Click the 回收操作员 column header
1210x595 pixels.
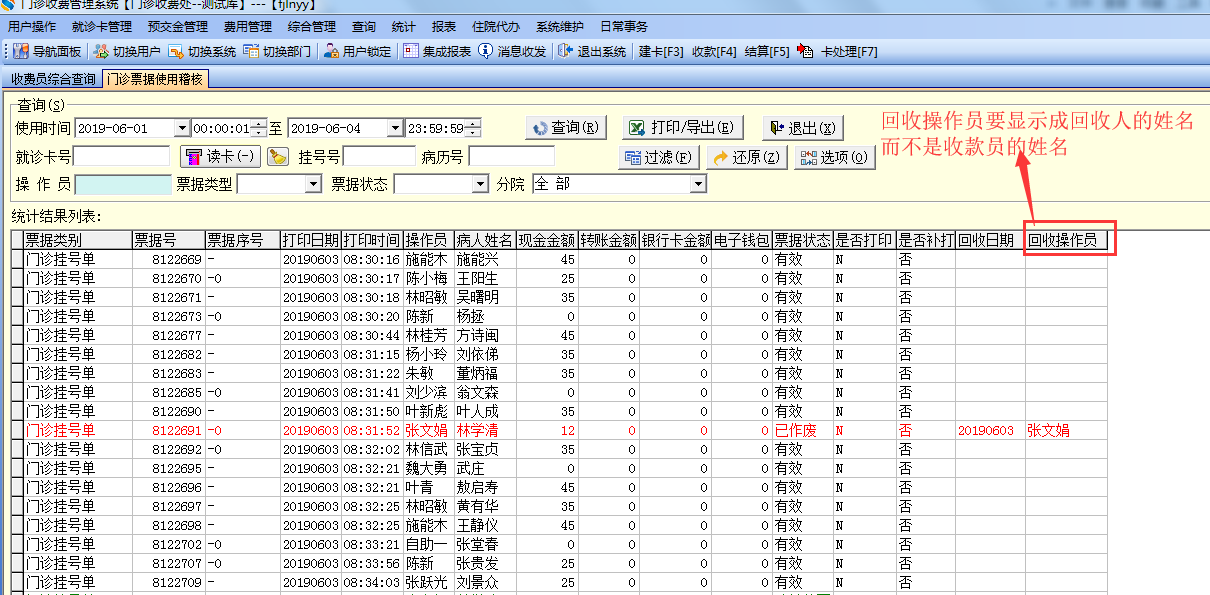[1066, 240]
